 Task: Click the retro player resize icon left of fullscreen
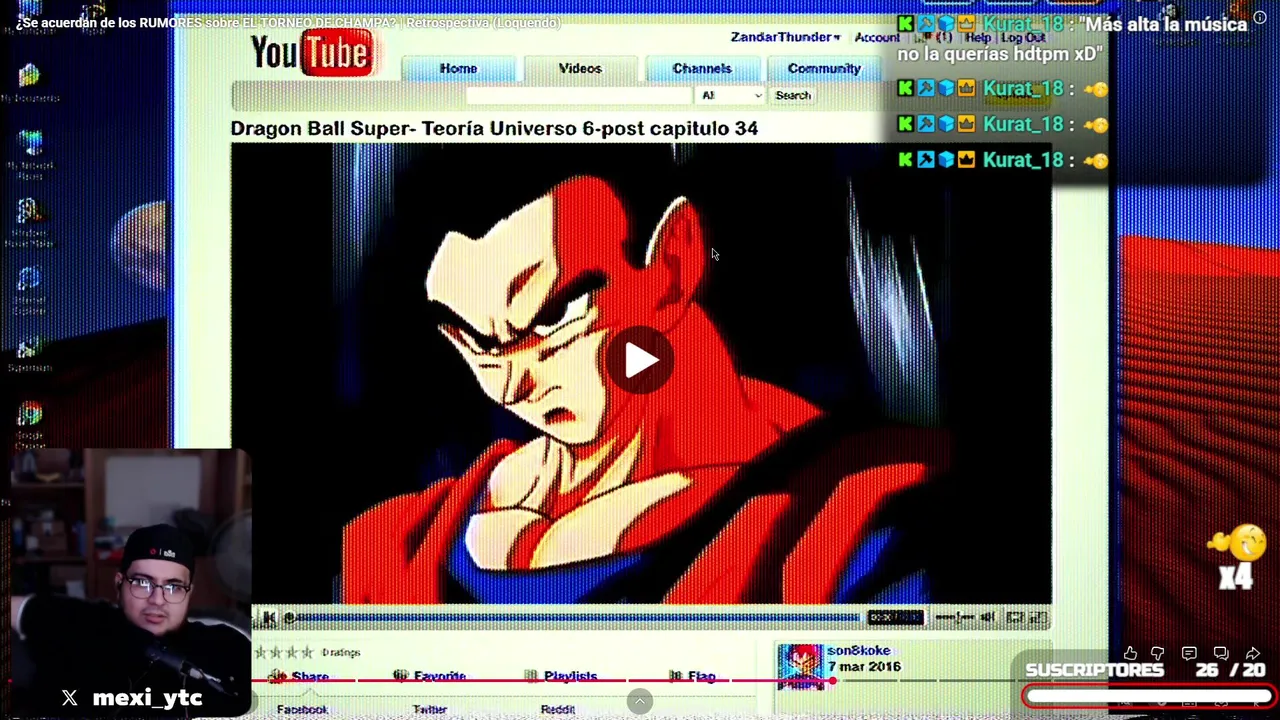(1014, 618)
